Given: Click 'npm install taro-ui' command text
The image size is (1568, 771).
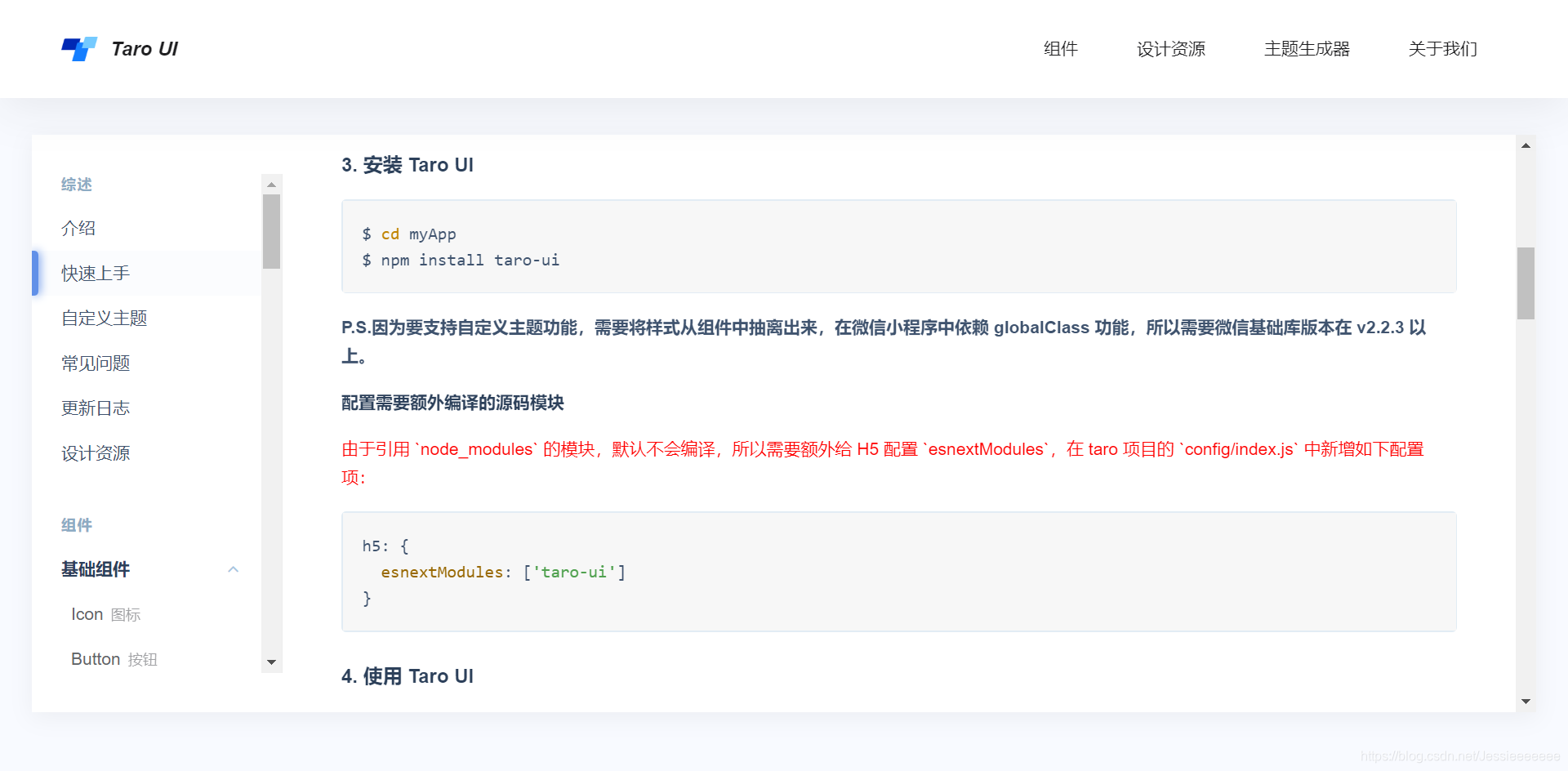Looking at the screenshot, I should (470, 261).
